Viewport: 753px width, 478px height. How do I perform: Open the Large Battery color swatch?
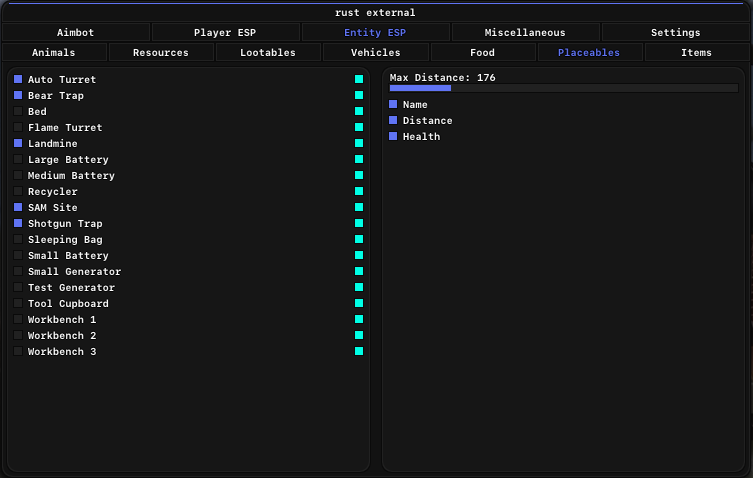coord(359,159)
